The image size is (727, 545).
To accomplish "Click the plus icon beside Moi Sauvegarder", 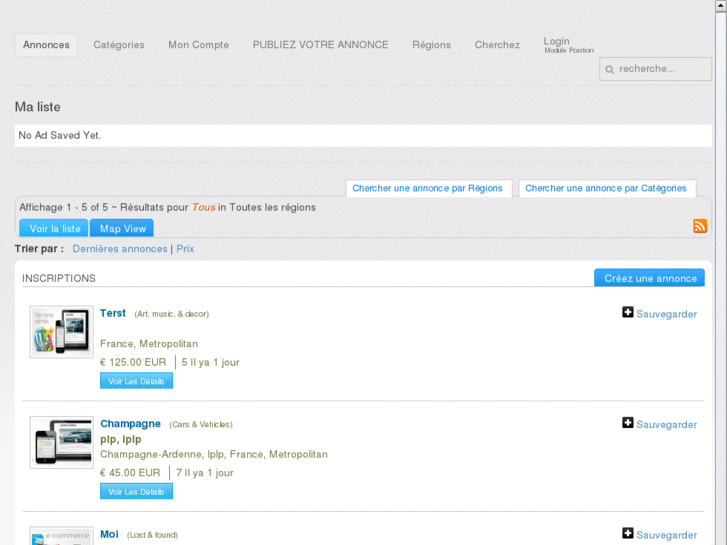I will [627, 533].
